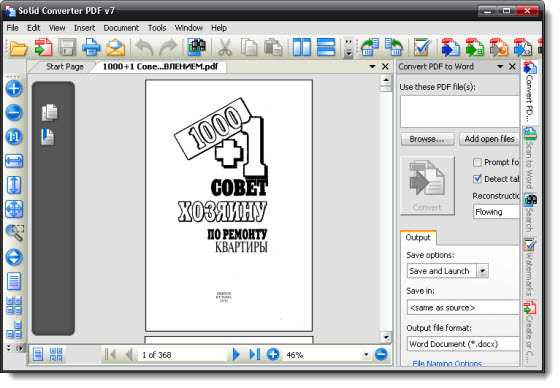Click the Fit Width icon on left sidebar

14,161
